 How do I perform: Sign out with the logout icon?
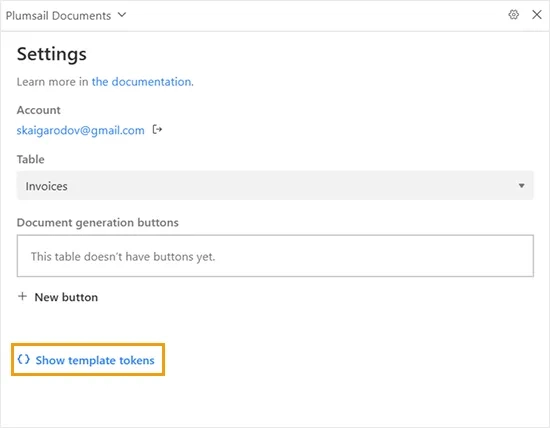tap(157, 130)
